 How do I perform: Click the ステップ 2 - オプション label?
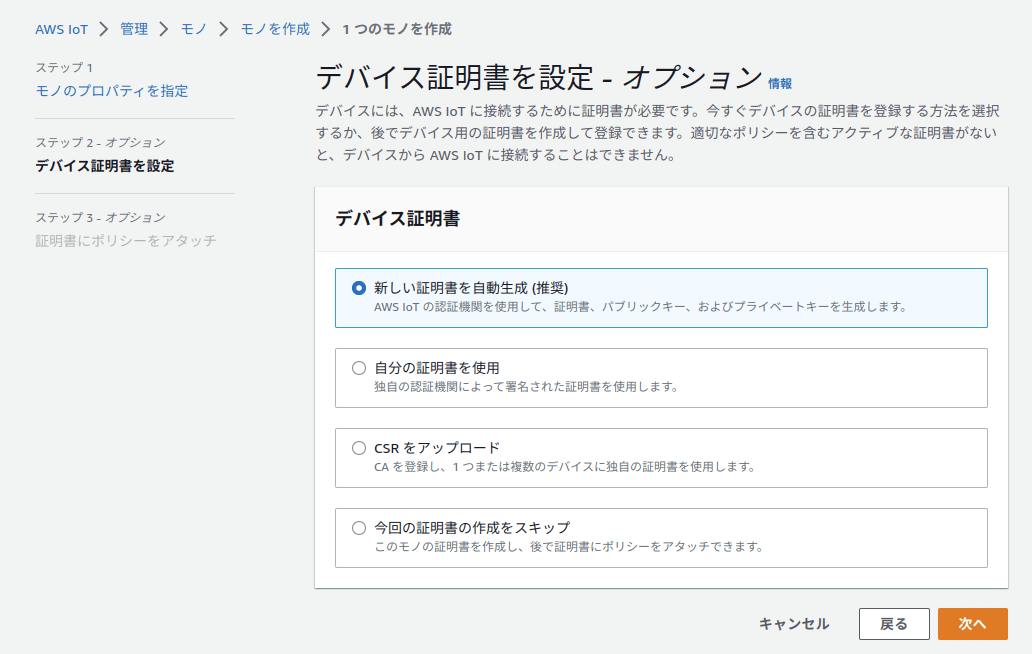101,143
